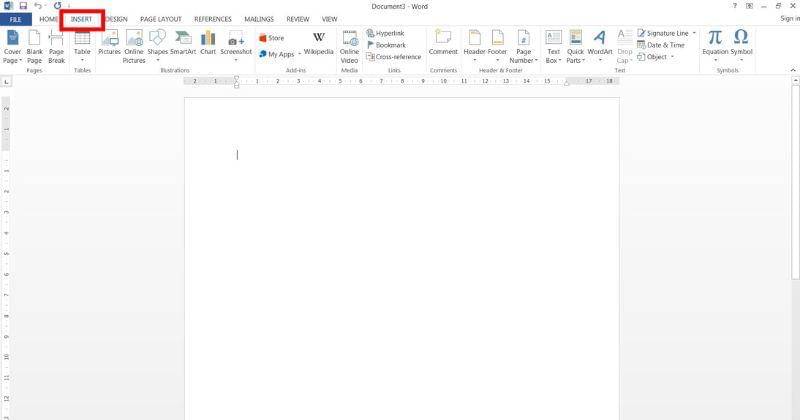This screenshot has height=420, width=800.
Task: Insert a Chart
Action: (208, 44)
